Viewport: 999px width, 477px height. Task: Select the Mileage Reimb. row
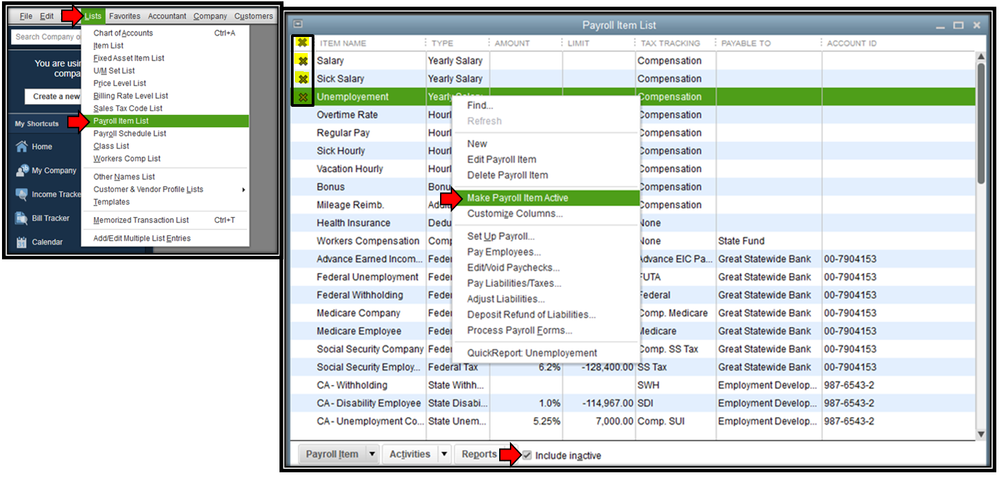(x=633, y=205)
